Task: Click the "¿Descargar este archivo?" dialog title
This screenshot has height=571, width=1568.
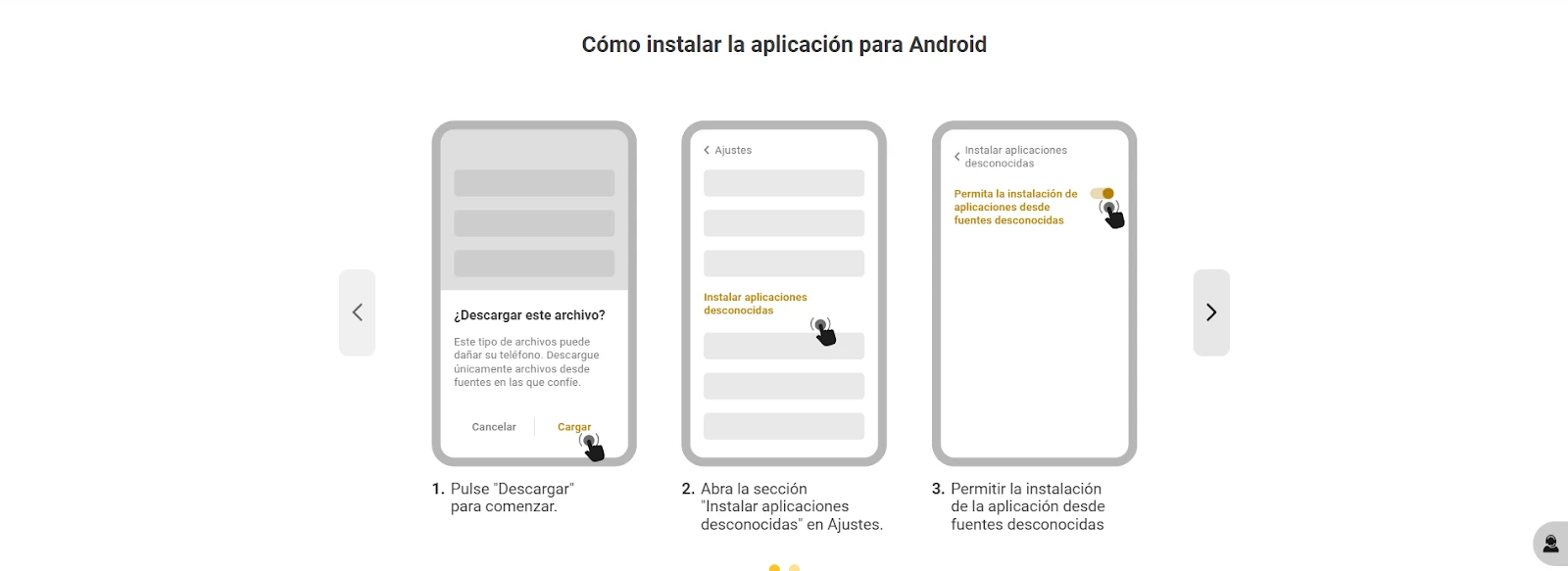Action: point(529,315)
